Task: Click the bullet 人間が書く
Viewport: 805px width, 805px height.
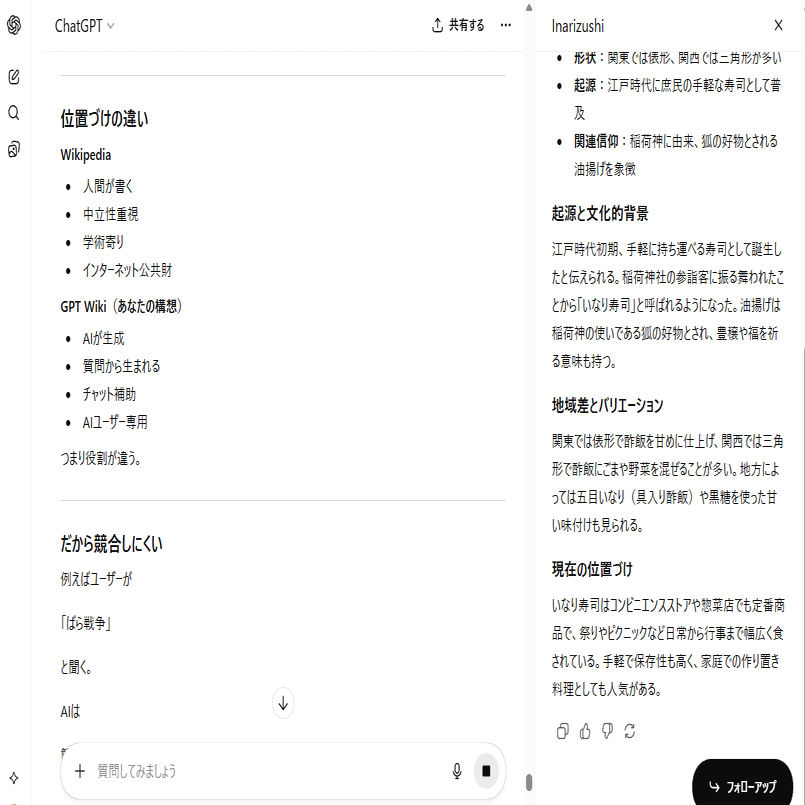Action: 108,186
